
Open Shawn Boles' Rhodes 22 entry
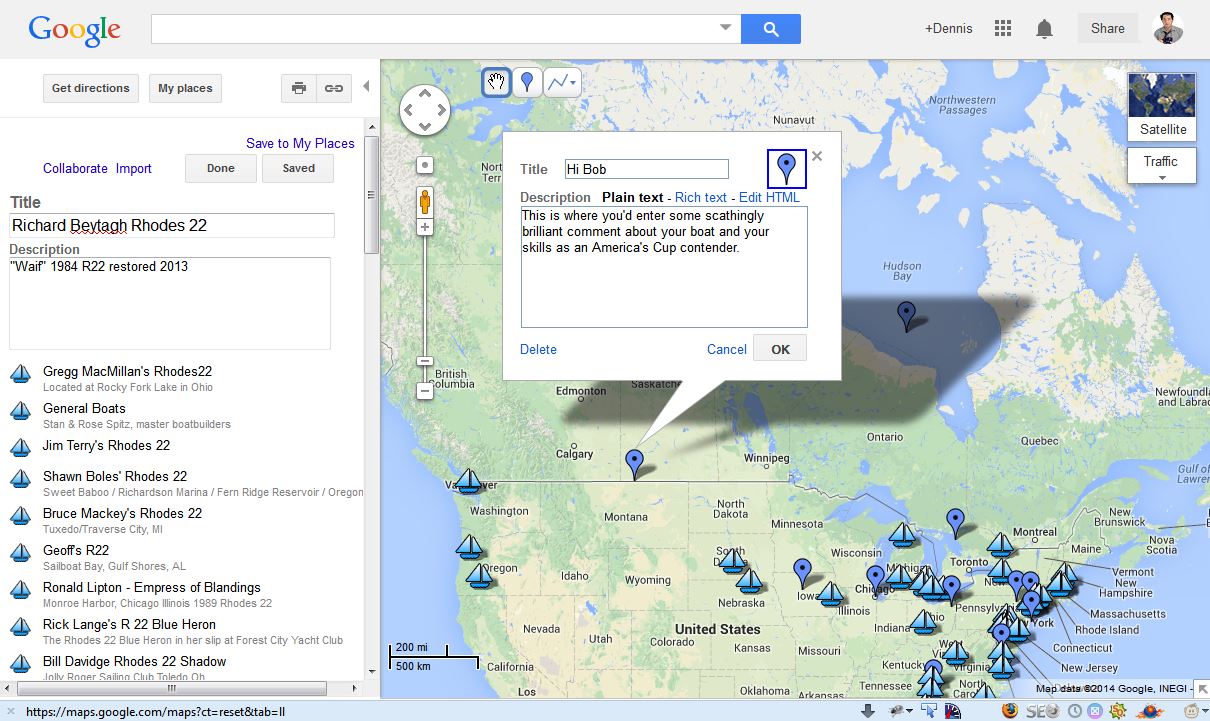coord(115,476)
